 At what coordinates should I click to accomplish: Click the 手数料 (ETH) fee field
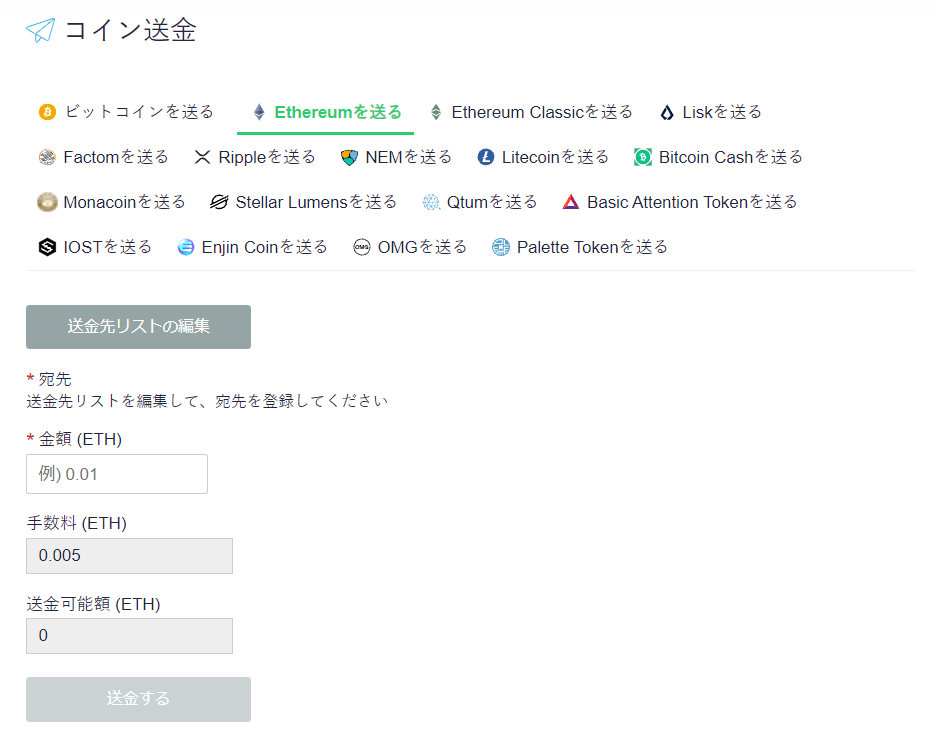coord(129,556)
